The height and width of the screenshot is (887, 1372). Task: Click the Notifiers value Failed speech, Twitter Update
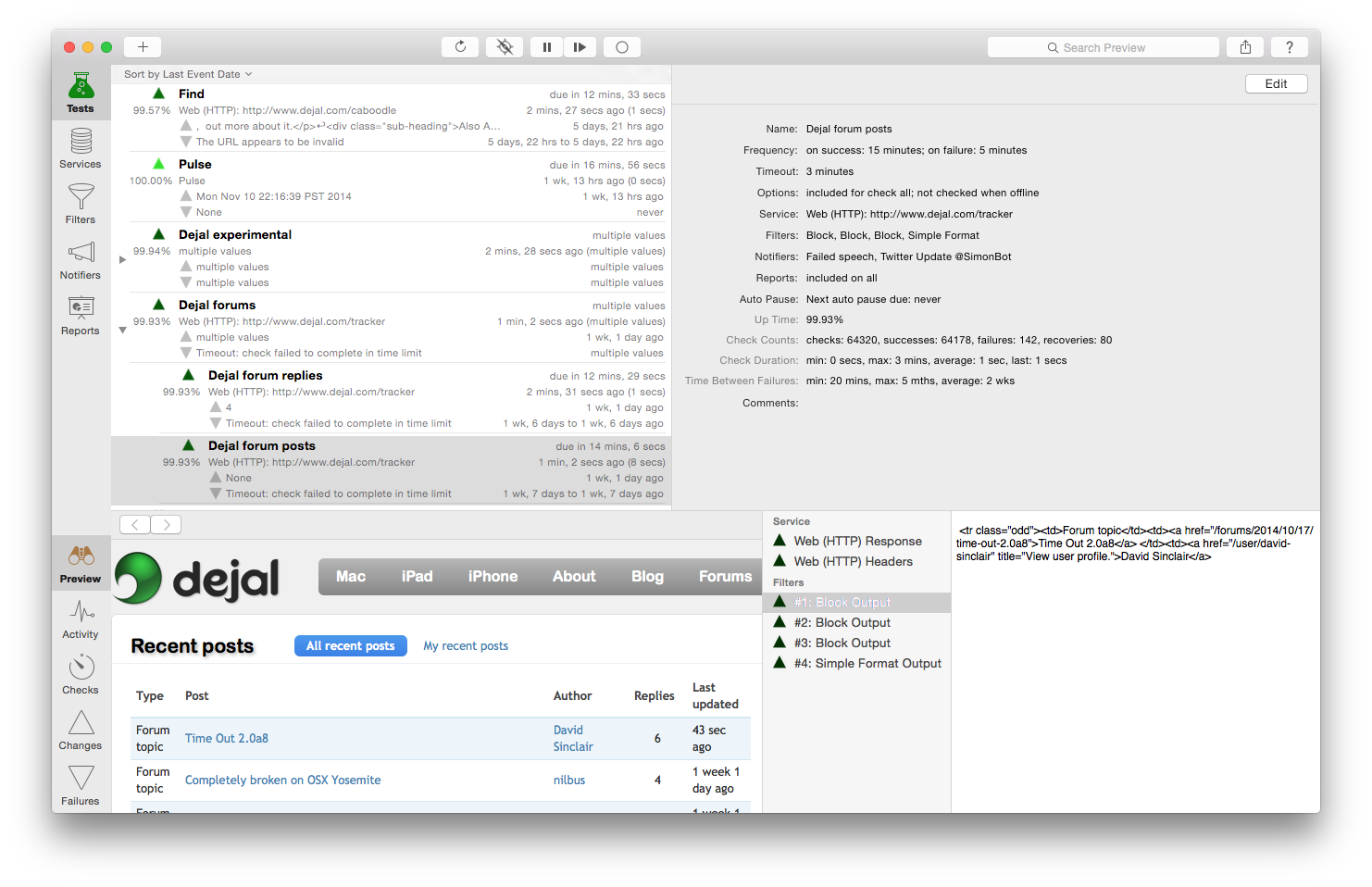tap(908, 256)
